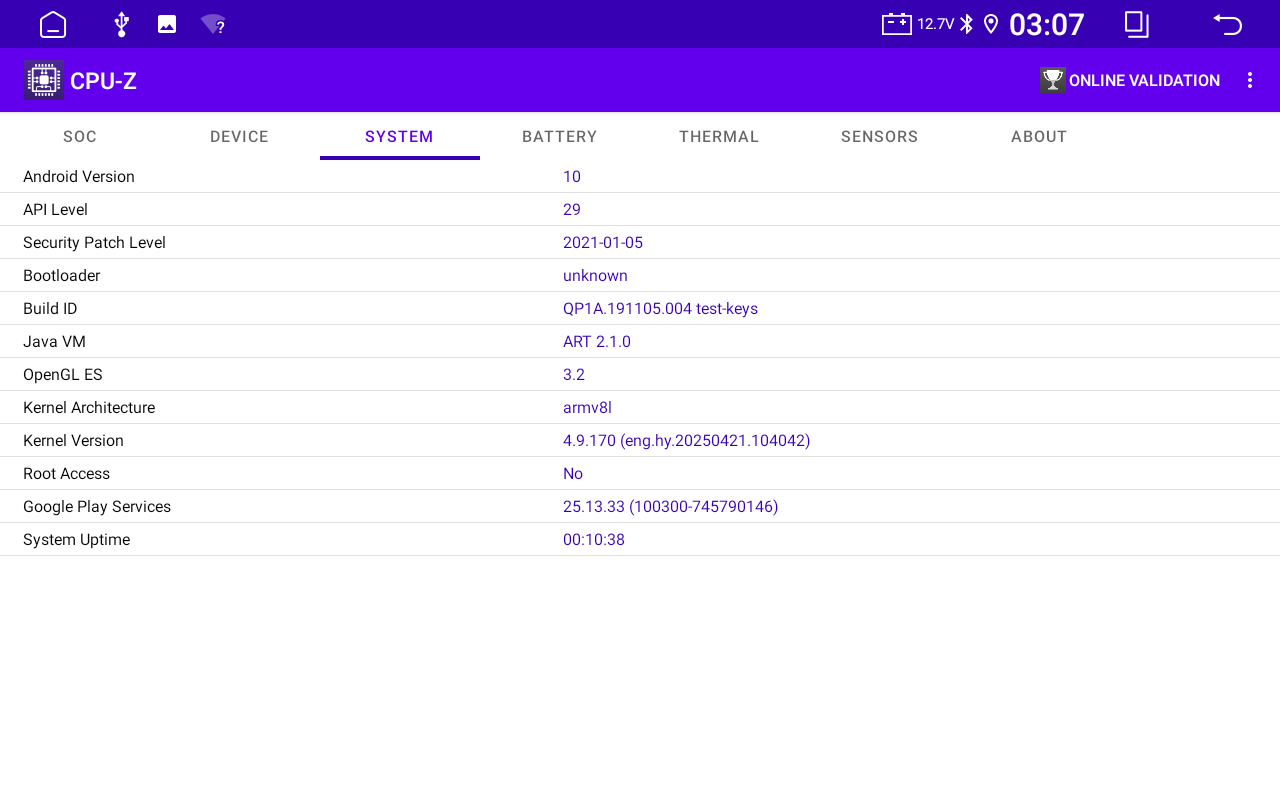This screenshot has width=1280, height=800.
Task: Tap the Wi-Fi signal icon
Action: (x=213, y=24)
